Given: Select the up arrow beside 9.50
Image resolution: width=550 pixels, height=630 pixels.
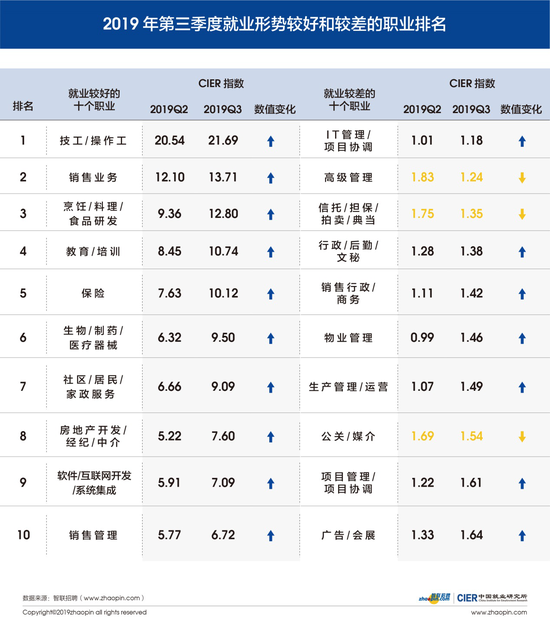Looking at the screenshot, I should tap(271, 339).
